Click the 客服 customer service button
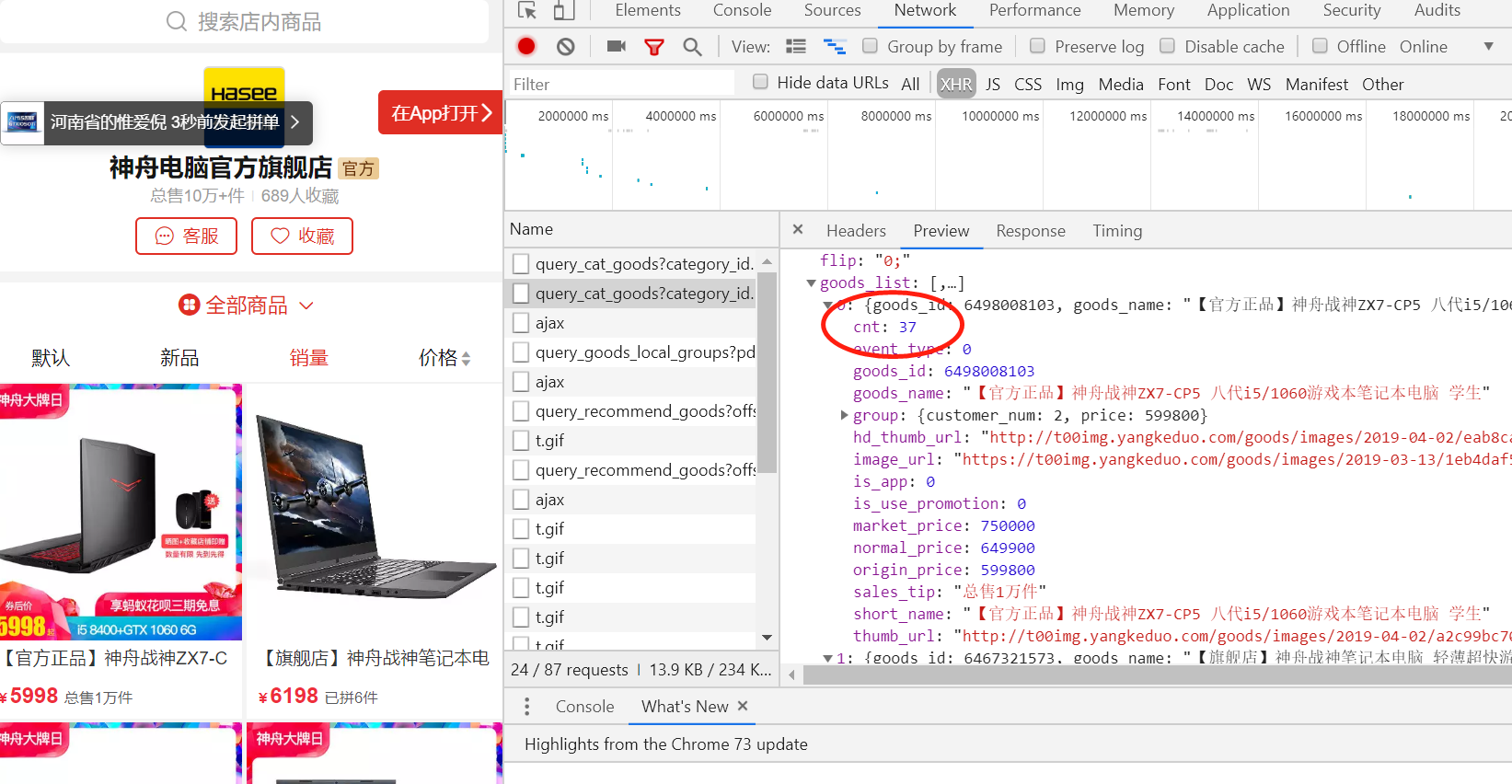 (x=186, y=236)
